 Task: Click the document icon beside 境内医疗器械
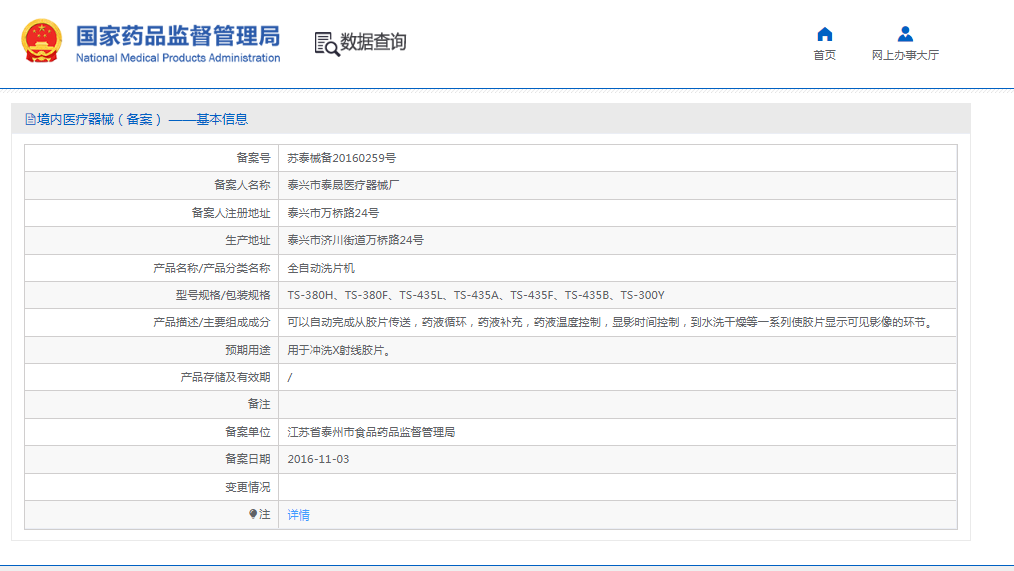30,119
